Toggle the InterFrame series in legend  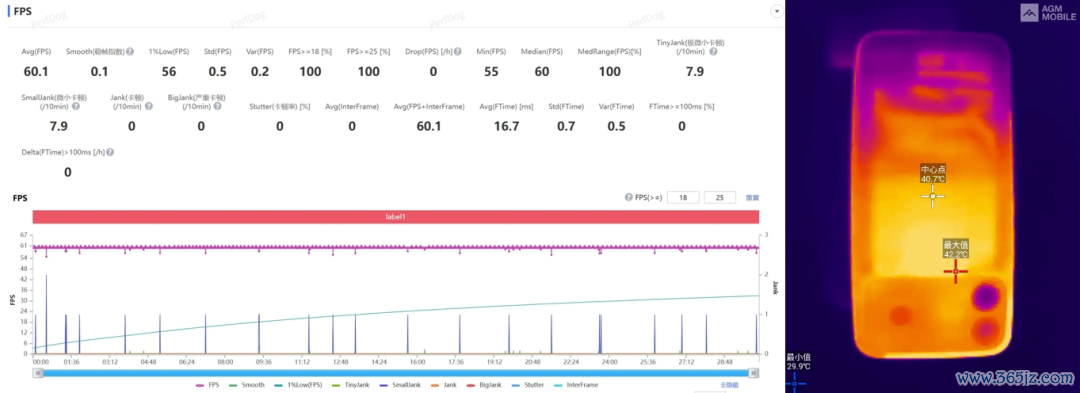click(576, 385)
